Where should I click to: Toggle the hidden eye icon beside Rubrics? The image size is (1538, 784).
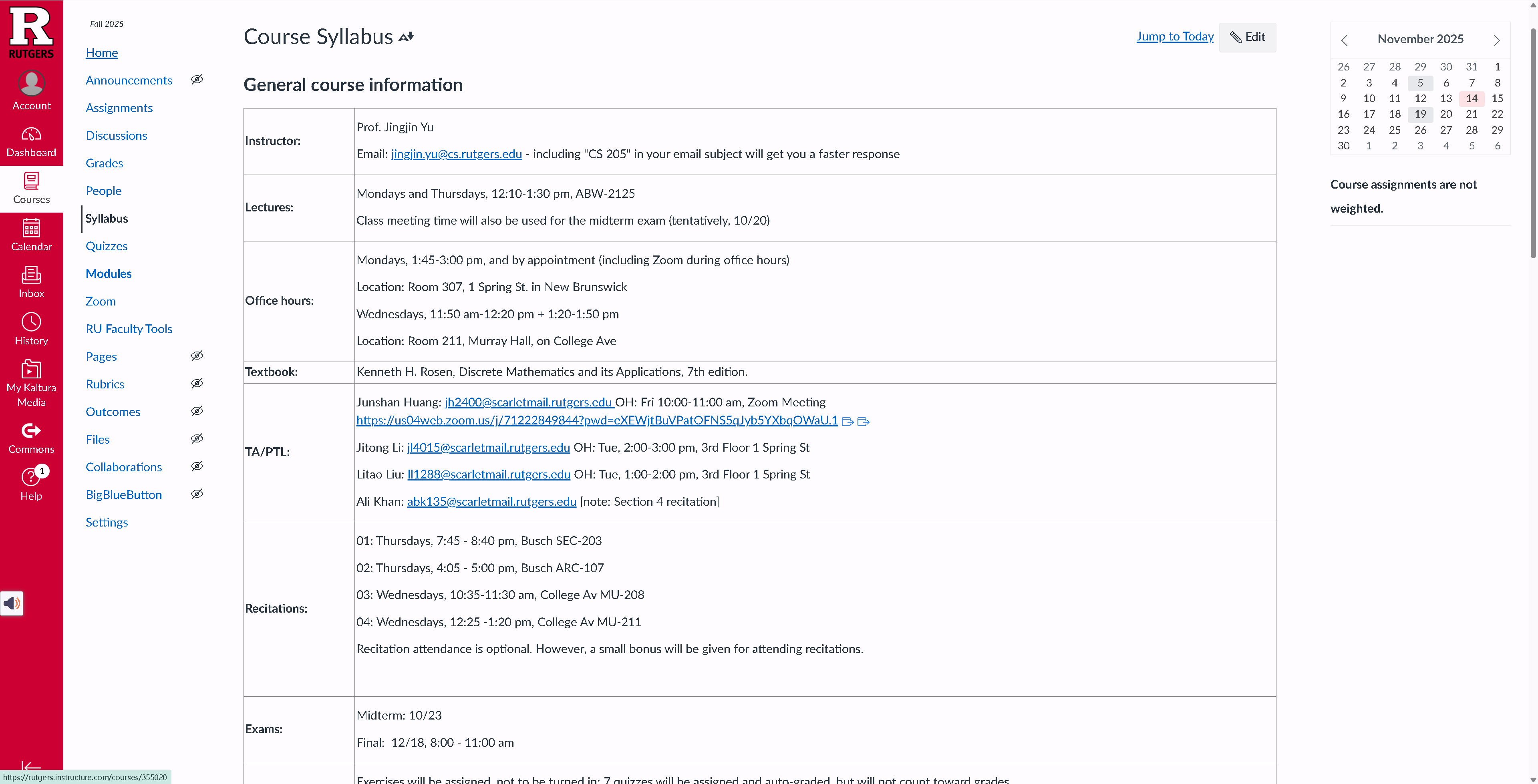click(197, 383)
